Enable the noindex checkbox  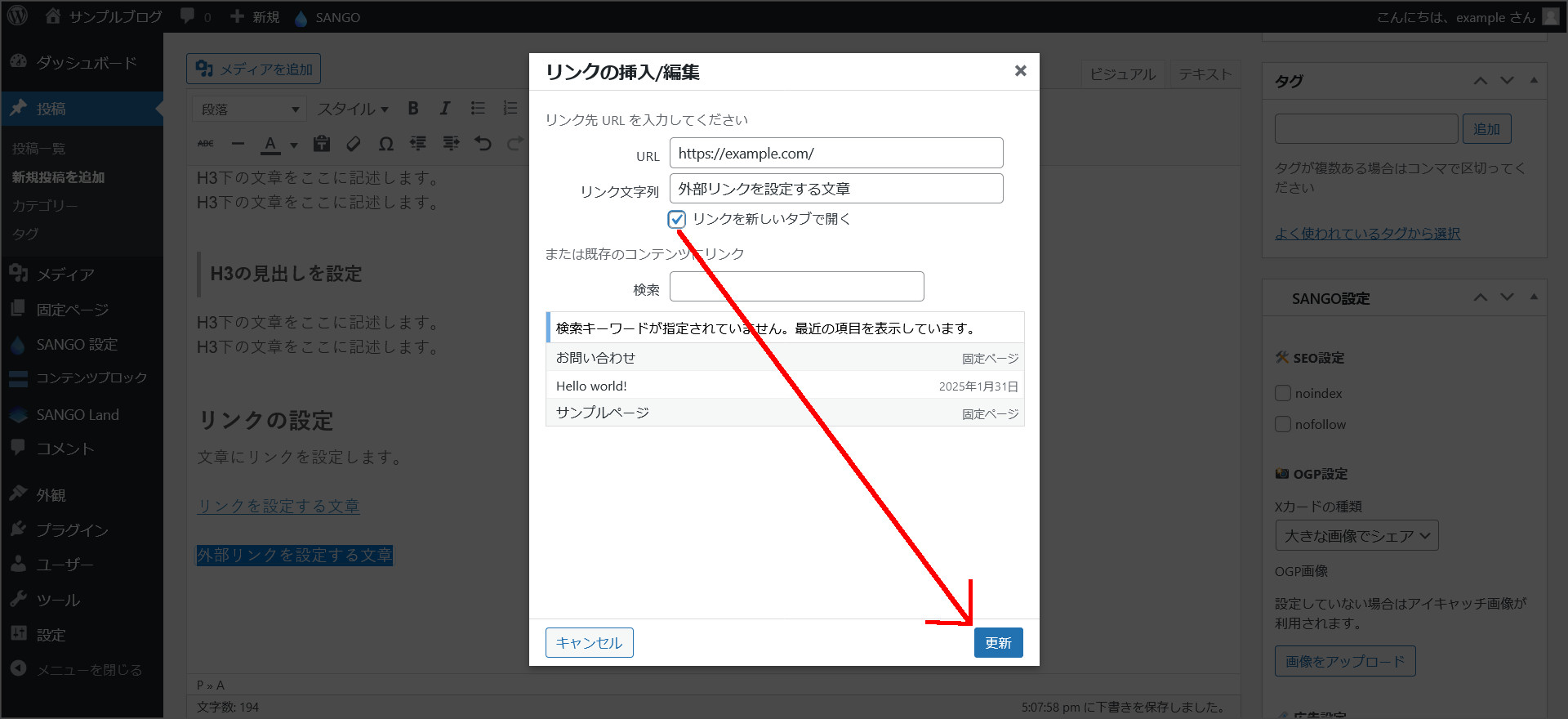click(1283, 393)
